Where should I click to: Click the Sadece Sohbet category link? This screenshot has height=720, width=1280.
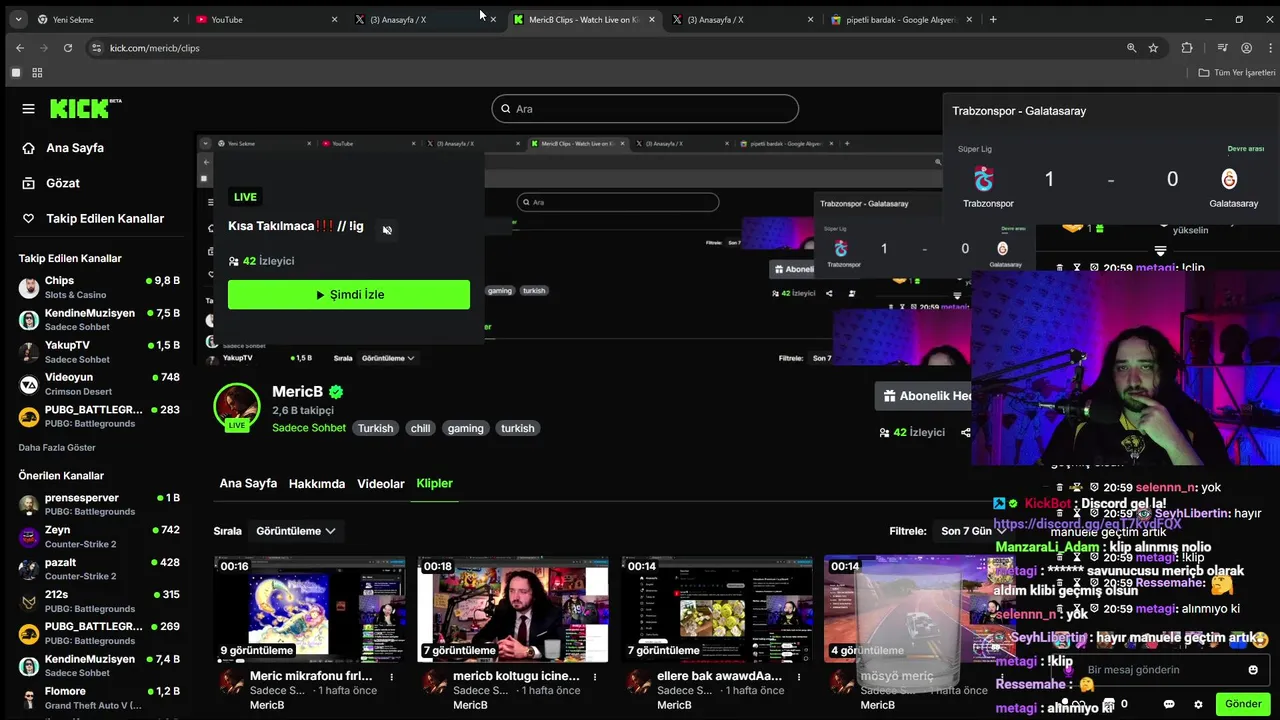[309, 428]
